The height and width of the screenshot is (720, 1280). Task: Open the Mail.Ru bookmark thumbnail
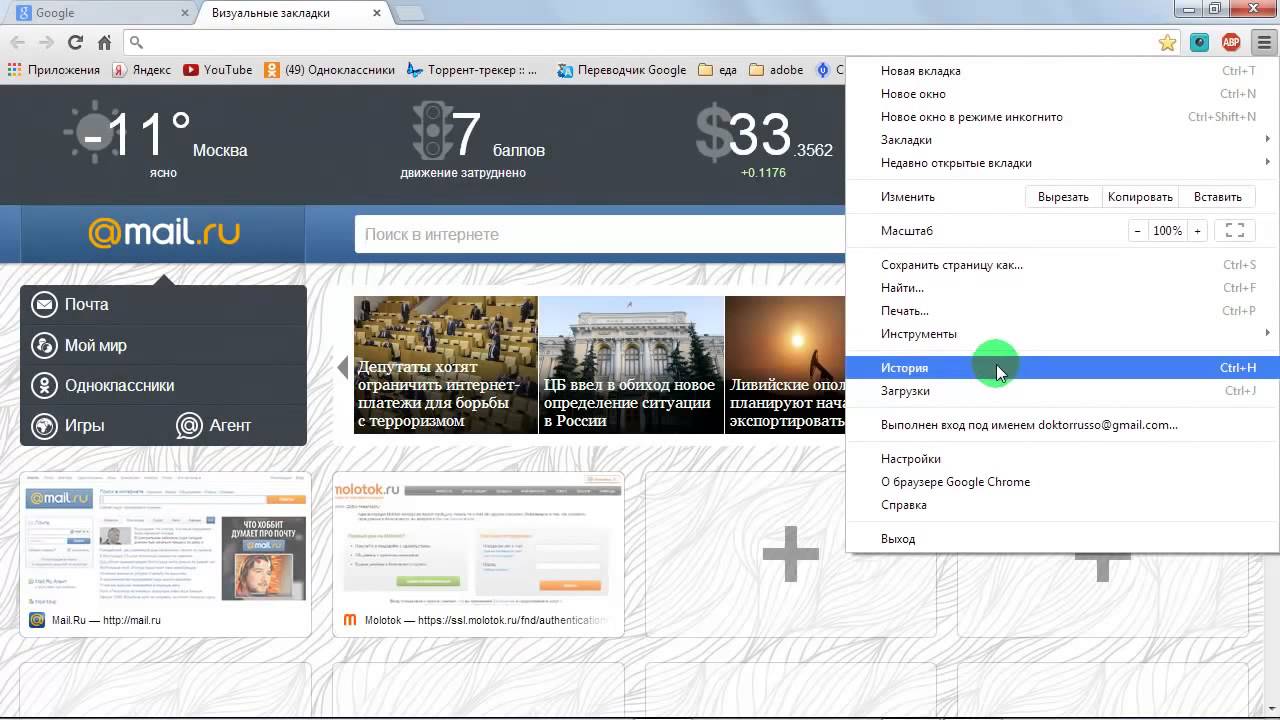(166, 554)
